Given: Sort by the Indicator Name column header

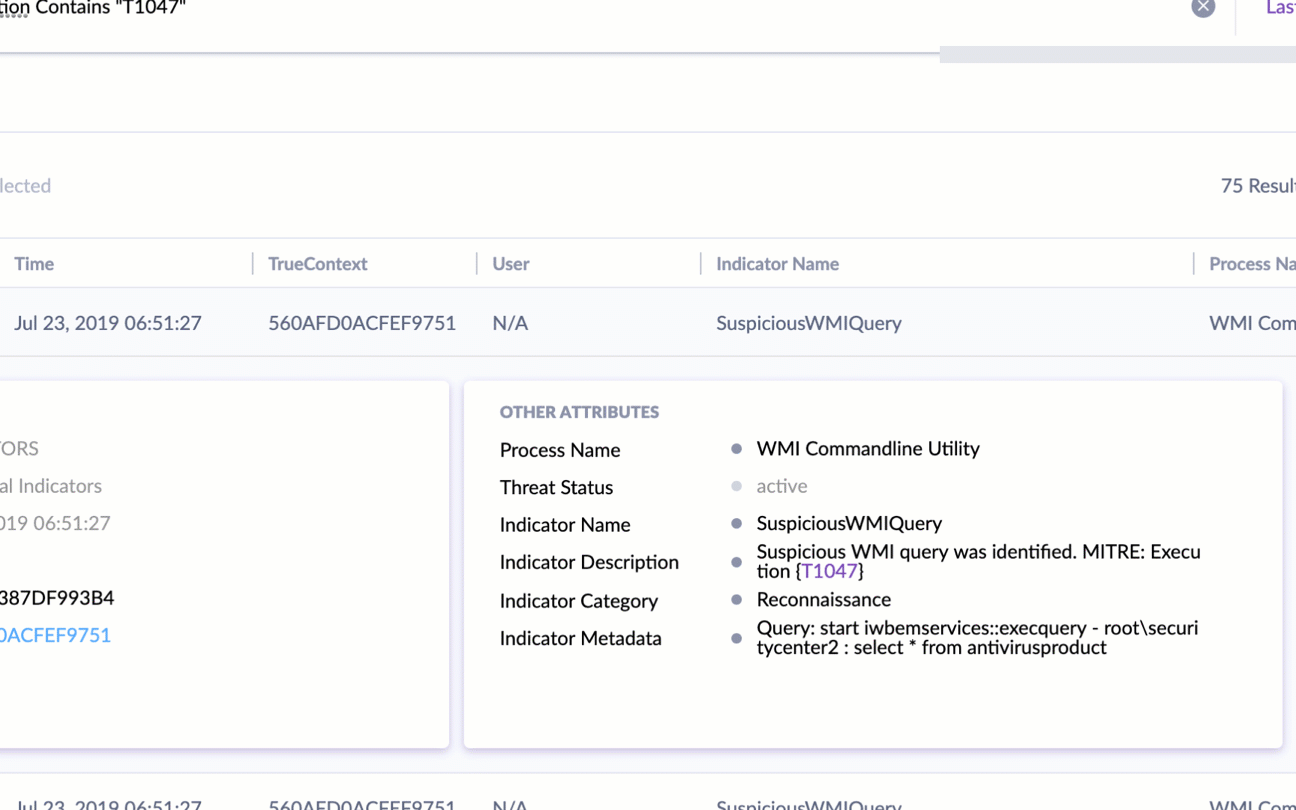Looking at the screenshot, I should click(x=777, y=264).
